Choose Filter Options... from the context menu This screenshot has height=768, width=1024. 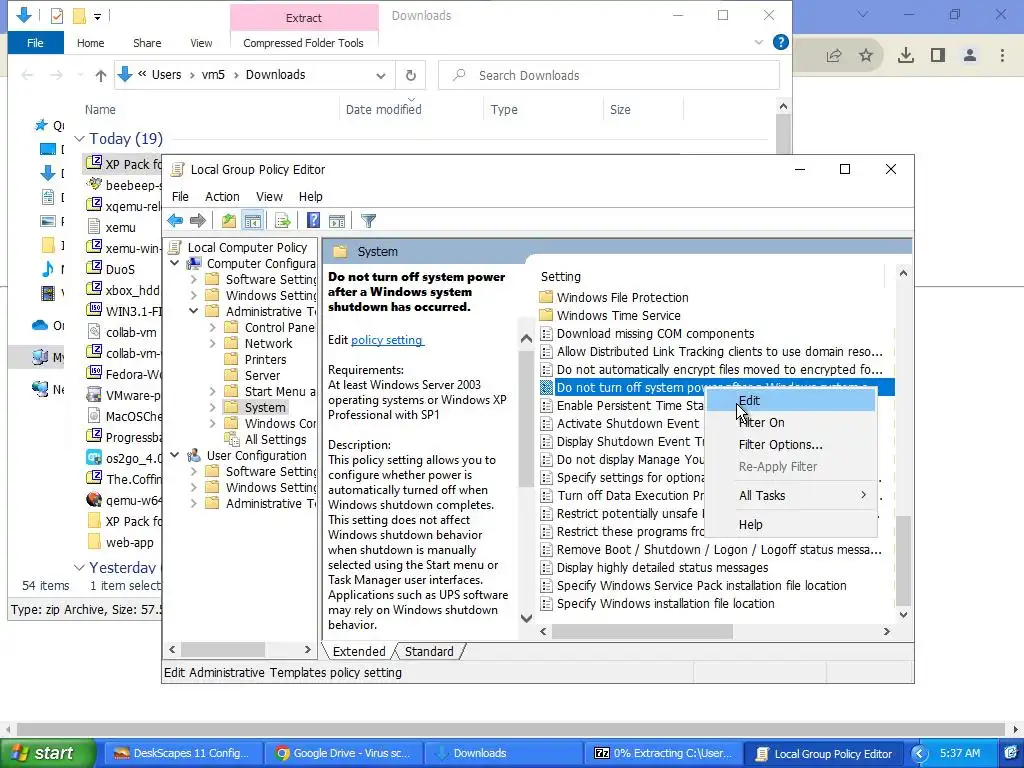pyautogui.click(x=792, y=445)
